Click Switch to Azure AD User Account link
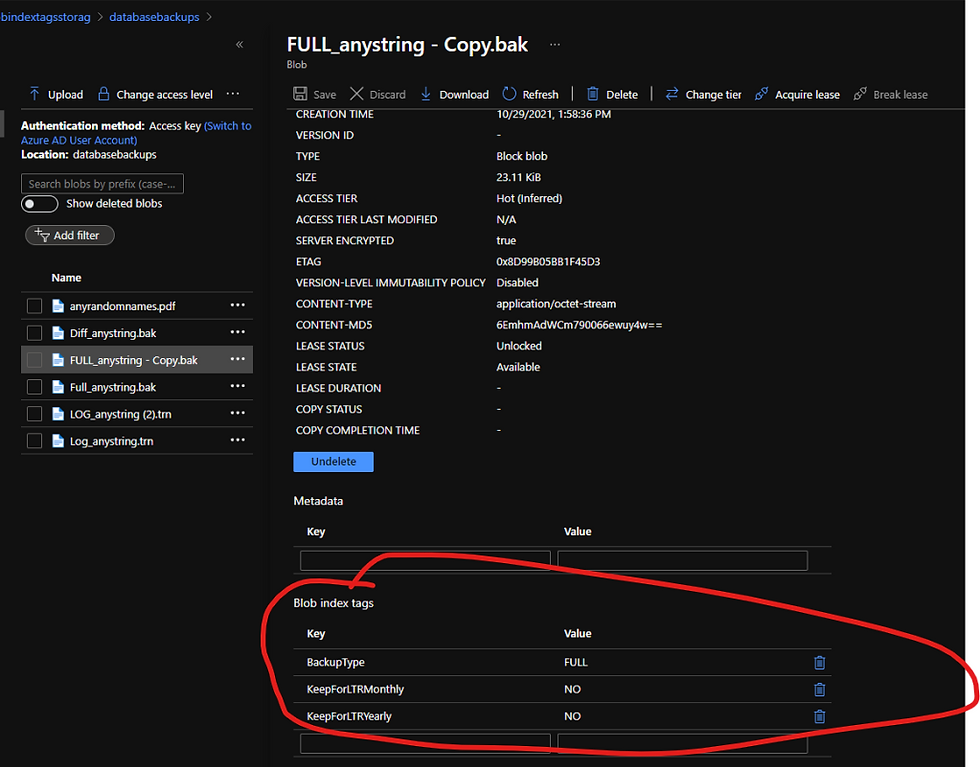Viewport: 980px width, 767px height. coord(136,133)
